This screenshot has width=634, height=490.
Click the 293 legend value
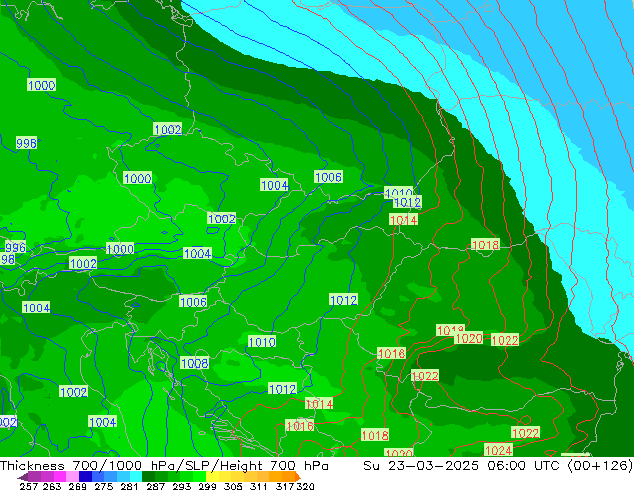pyautogui.click(x=182, y=486)
